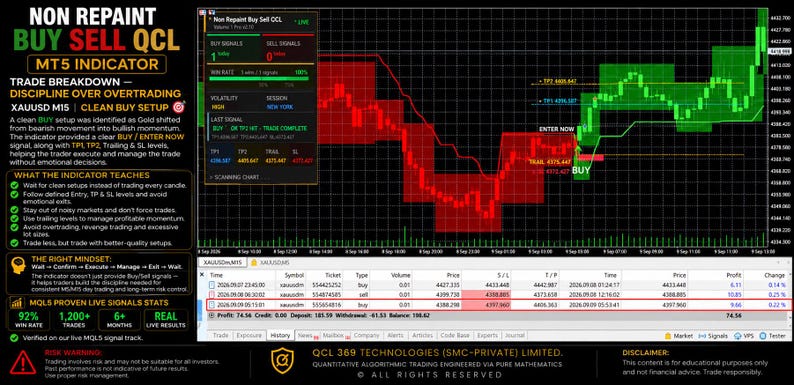Image resolution: width=794 pixels, height=385 pixels.
Task: Click the document icon of ticket 554425252 row
Action: tap(212, 285)
